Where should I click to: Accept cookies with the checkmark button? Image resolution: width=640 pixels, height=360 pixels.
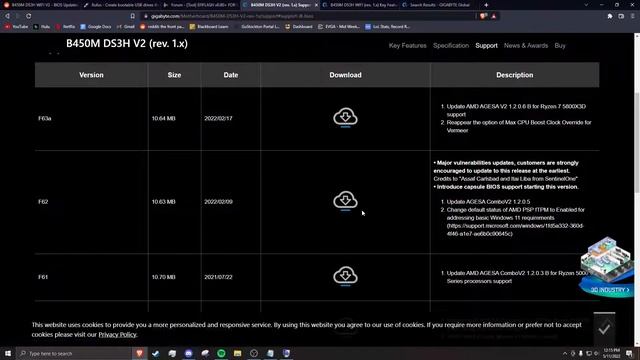604,329
